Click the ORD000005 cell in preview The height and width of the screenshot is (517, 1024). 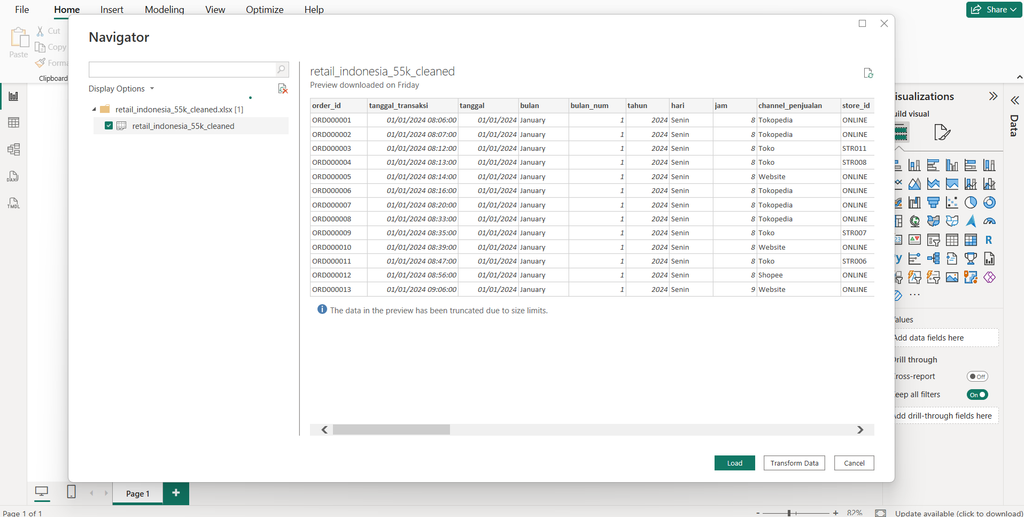pyautogui.click(x=338, y=176)
